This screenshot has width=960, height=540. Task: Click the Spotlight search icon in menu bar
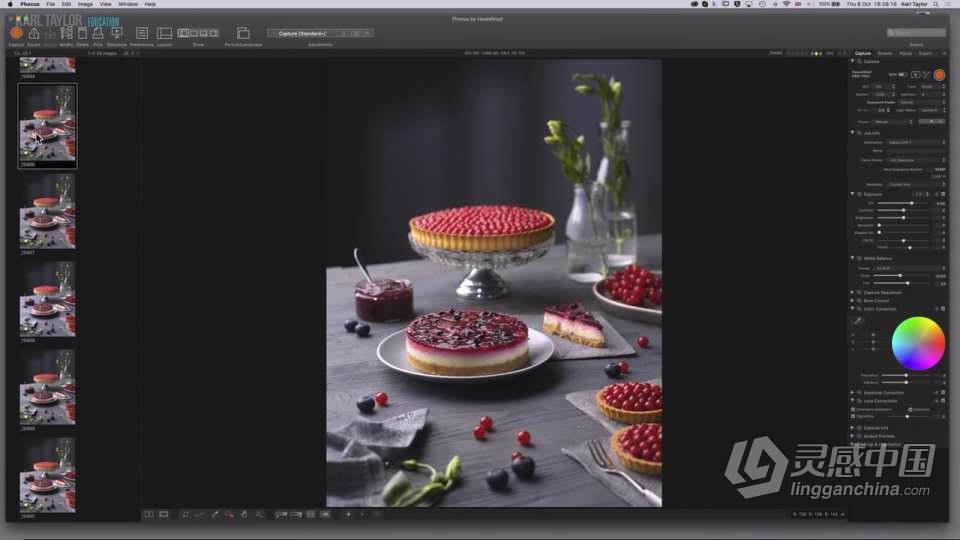(x=936, y=4)
